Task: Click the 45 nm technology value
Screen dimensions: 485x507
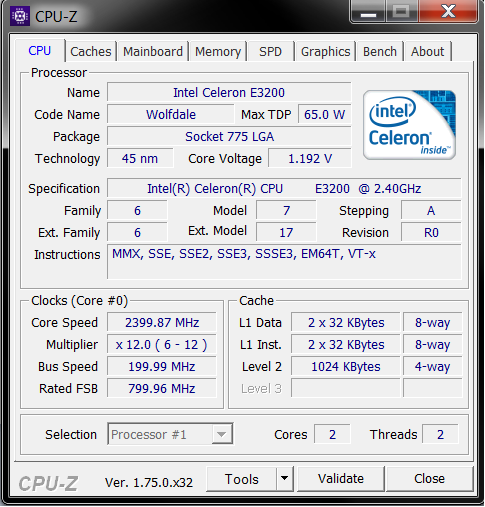Action: tap(140, 158)
